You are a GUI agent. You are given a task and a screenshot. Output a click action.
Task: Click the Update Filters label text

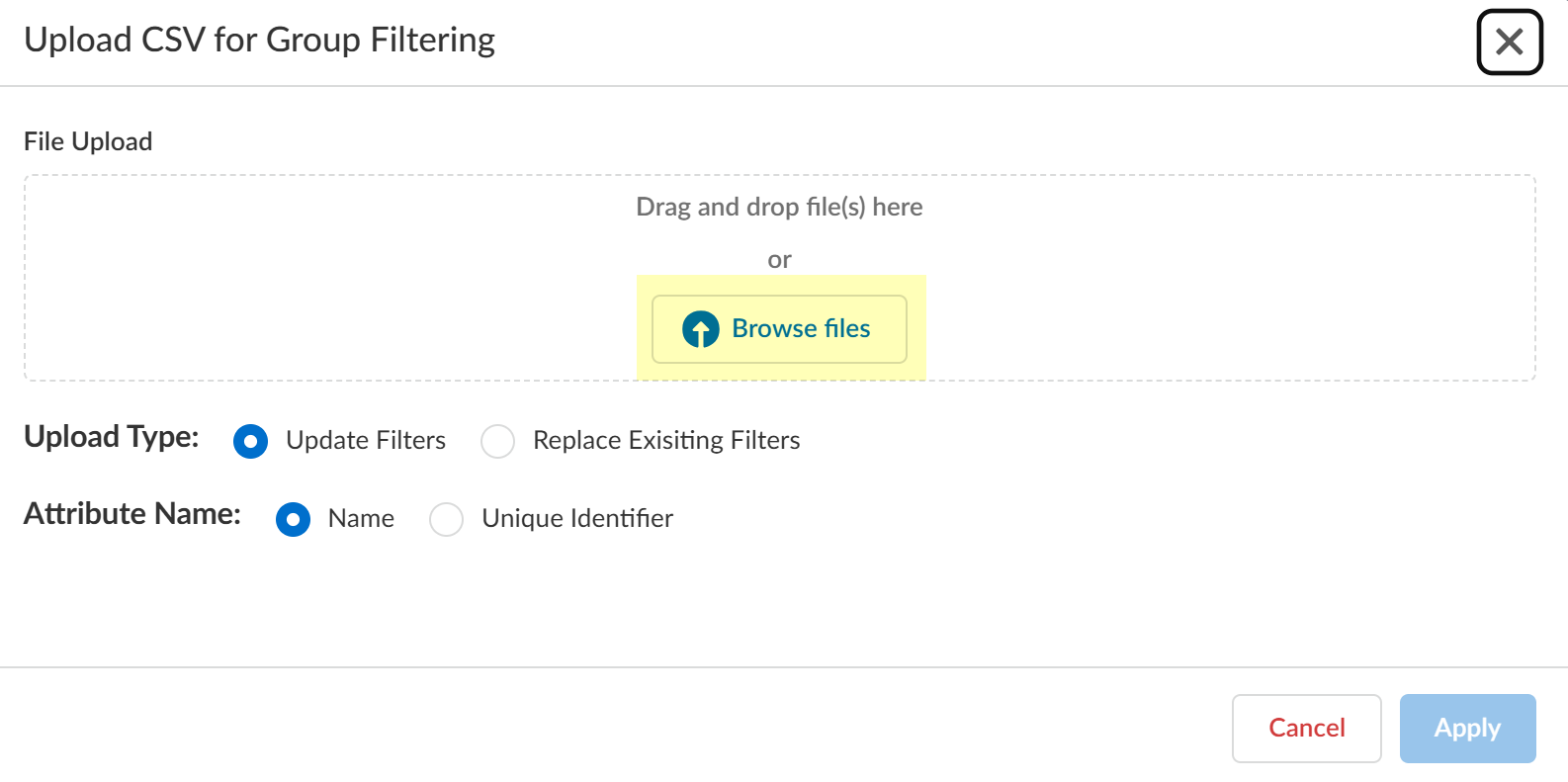366,440
